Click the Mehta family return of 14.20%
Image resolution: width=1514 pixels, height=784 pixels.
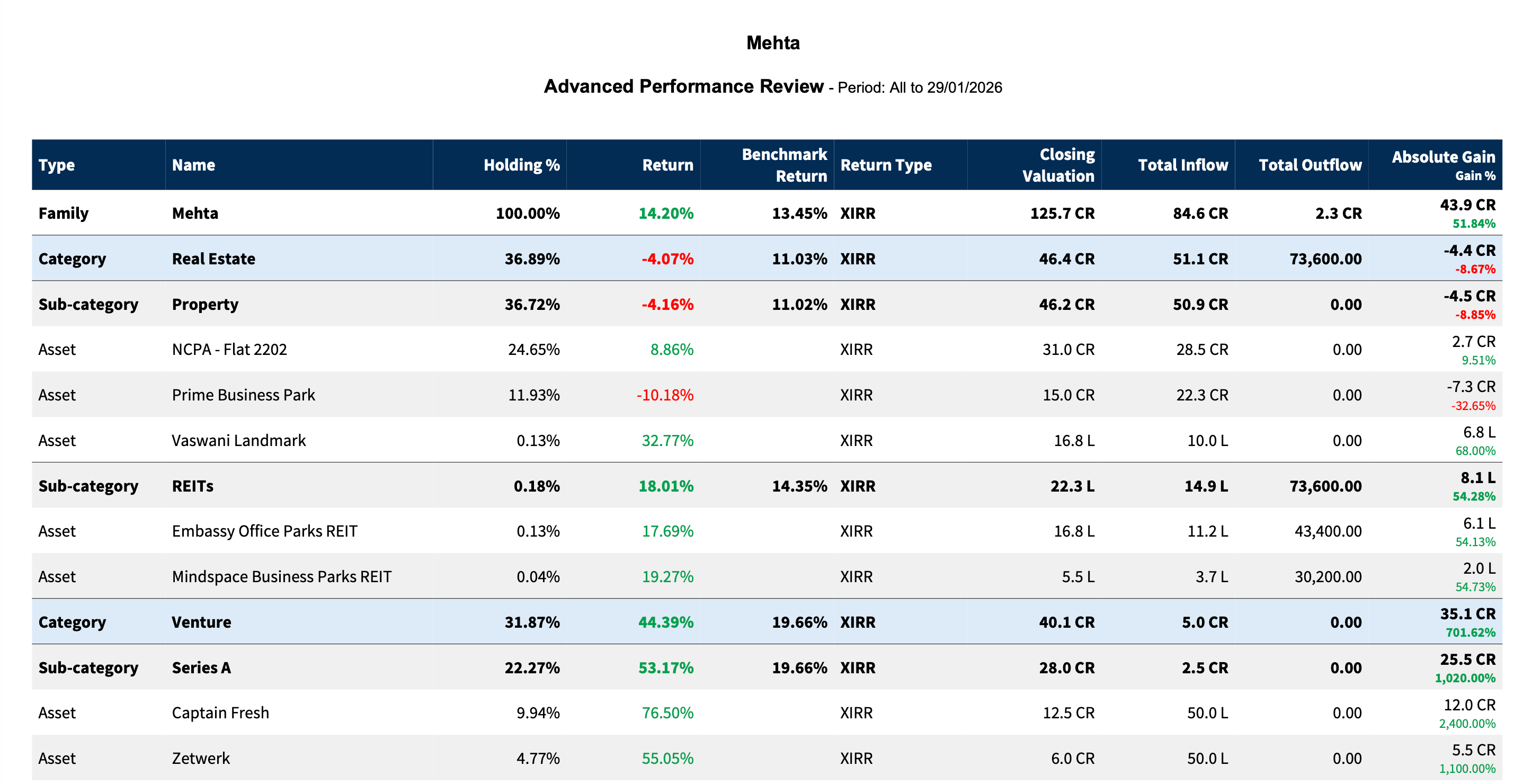pyautogui.click(x=665, y=213)
